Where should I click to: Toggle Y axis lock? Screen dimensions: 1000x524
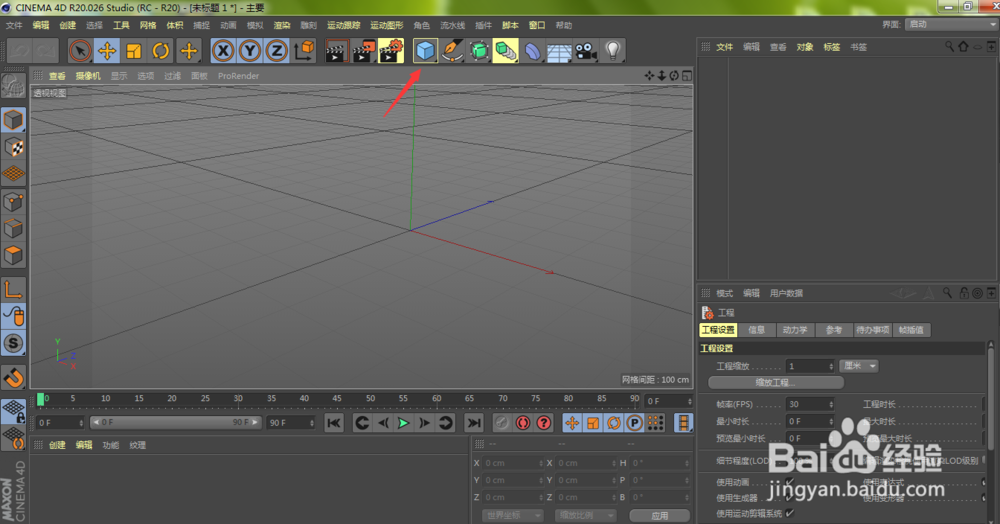click(x=249, y=50)
